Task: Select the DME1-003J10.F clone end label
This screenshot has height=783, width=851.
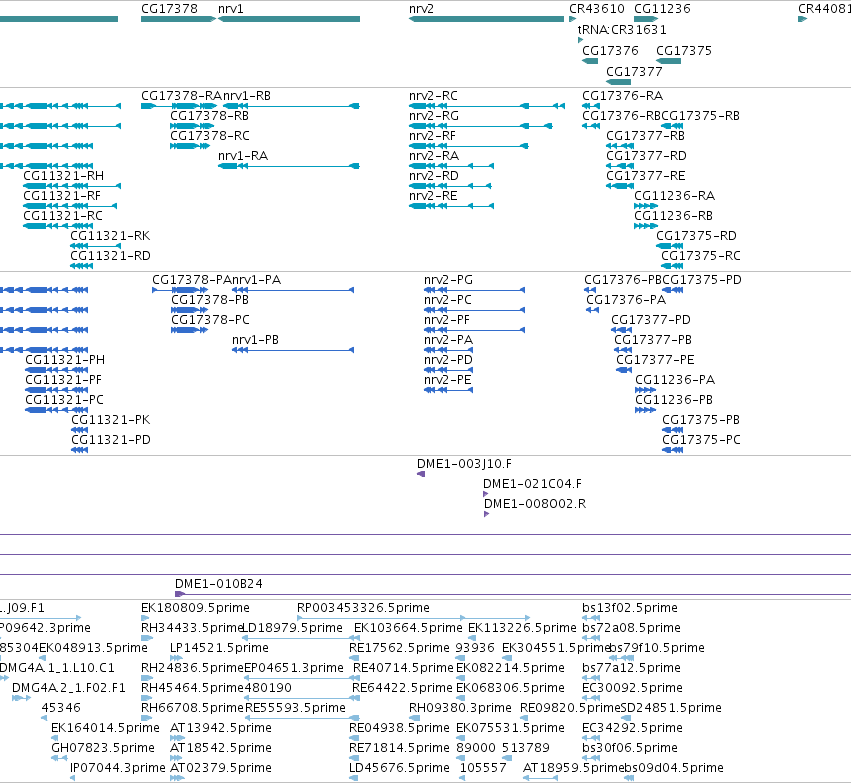Action: [464, 464]
